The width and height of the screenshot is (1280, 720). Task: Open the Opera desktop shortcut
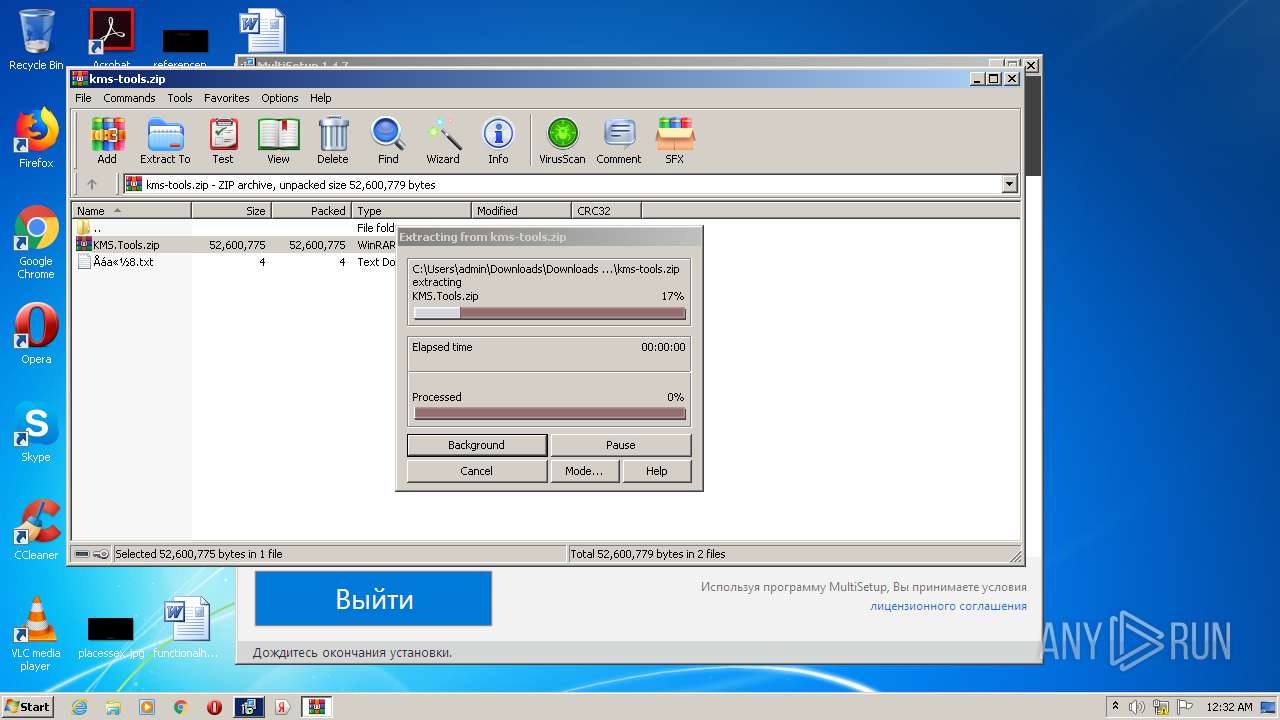coord(36,334)
